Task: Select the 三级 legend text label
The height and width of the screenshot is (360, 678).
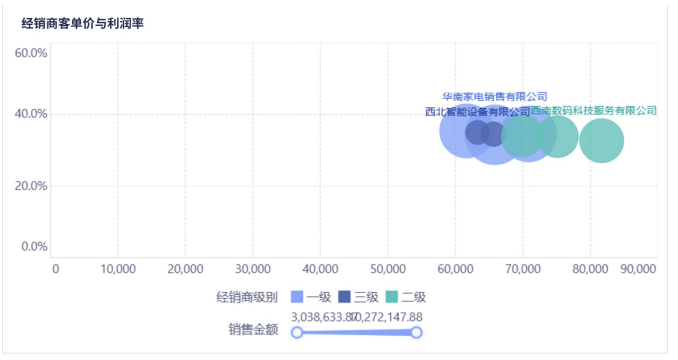Action: pyautogui.click(x=366, y=297)
